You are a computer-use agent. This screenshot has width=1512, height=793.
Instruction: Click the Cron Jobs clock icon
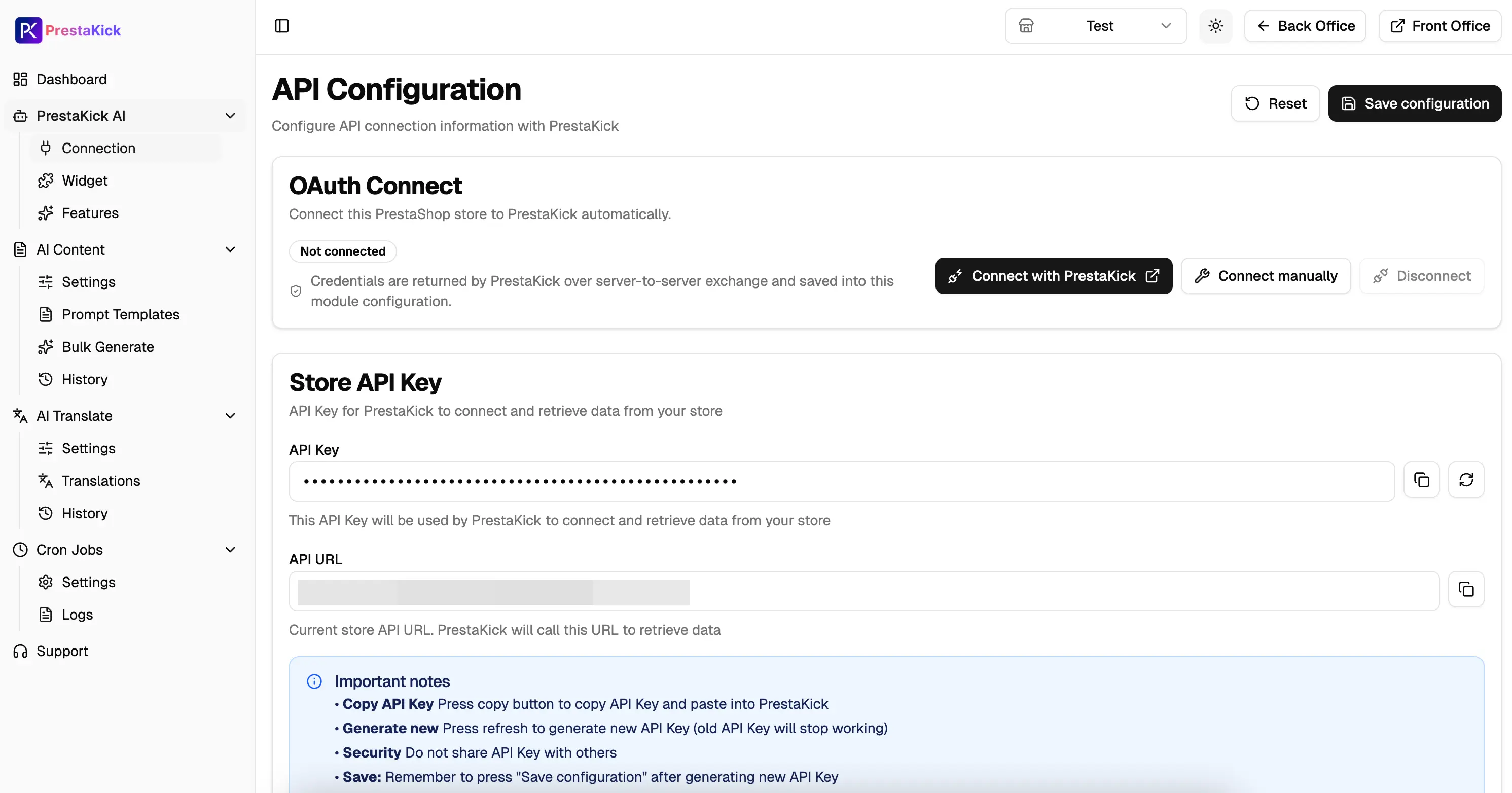tap(21, 550)
